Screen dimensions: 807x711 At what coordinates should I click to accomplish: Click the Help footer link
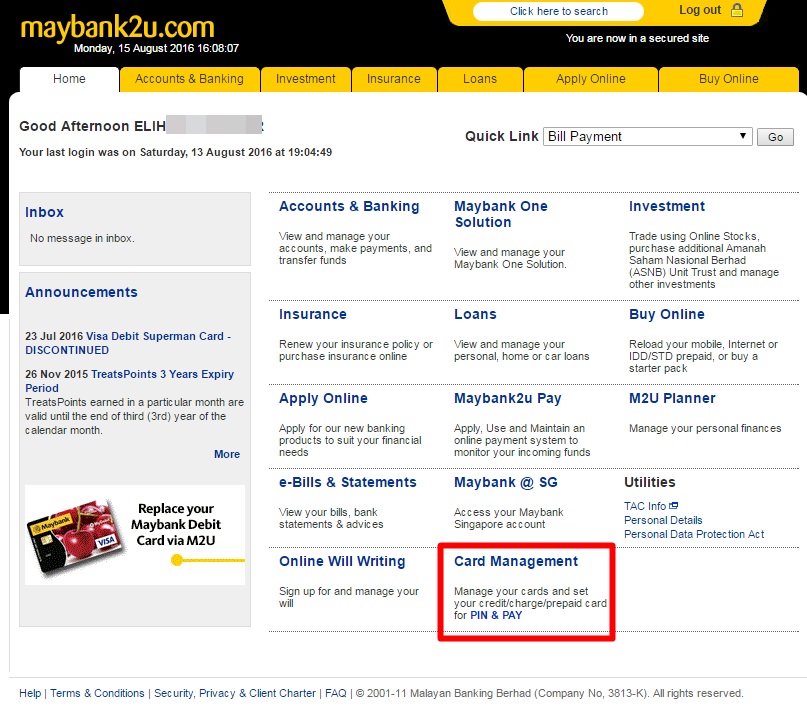click(x=30, y=693)
